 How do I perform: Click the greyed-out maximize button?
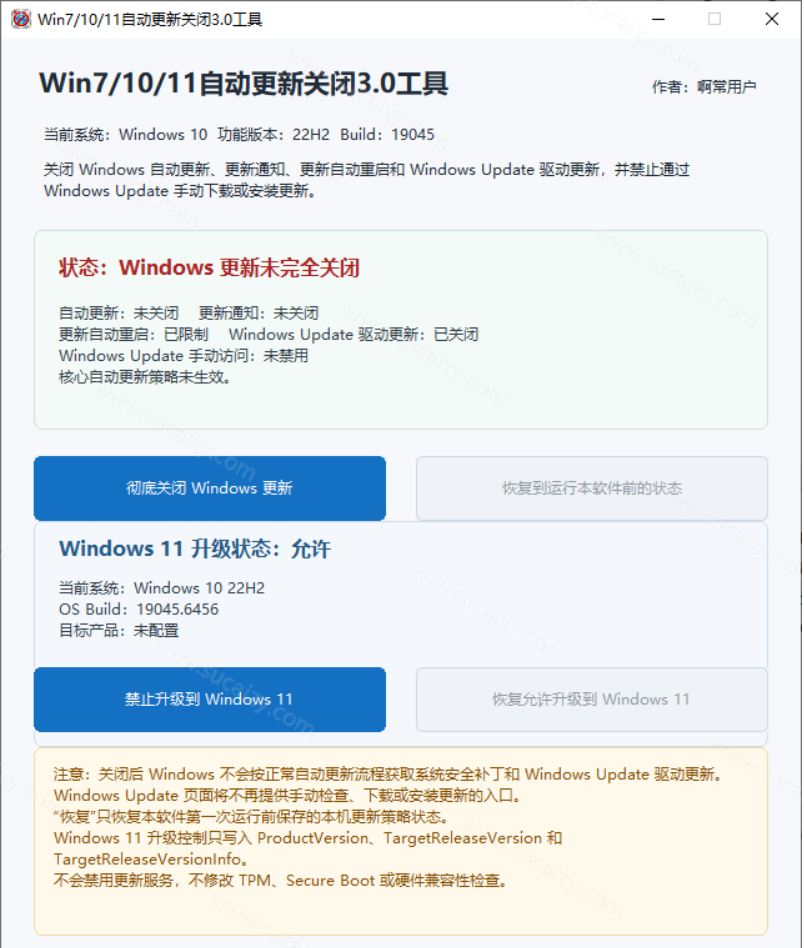pos(715,19)
